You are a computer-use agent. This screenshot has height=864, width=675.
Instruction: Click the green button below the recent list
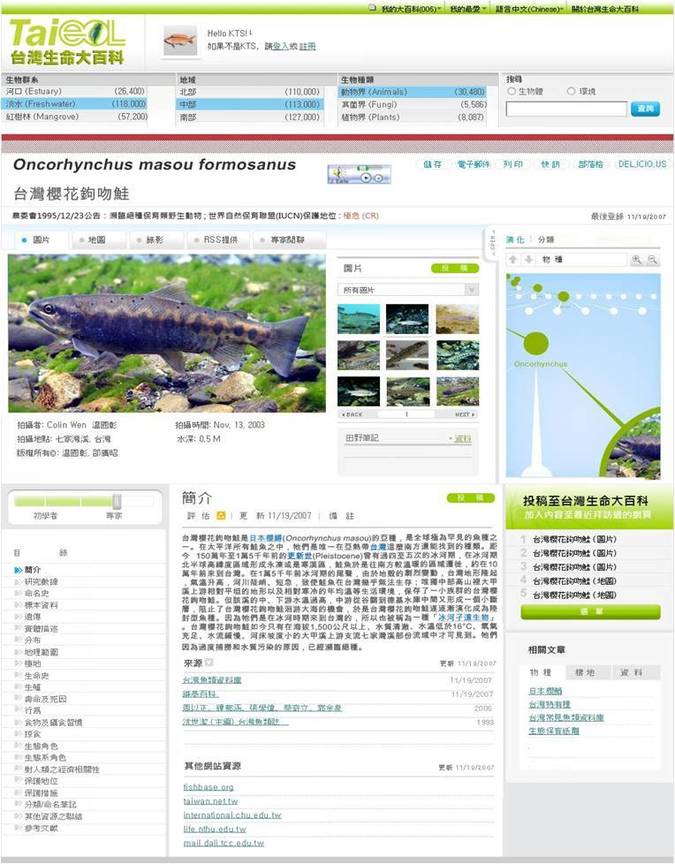click(x=590, y=612)
